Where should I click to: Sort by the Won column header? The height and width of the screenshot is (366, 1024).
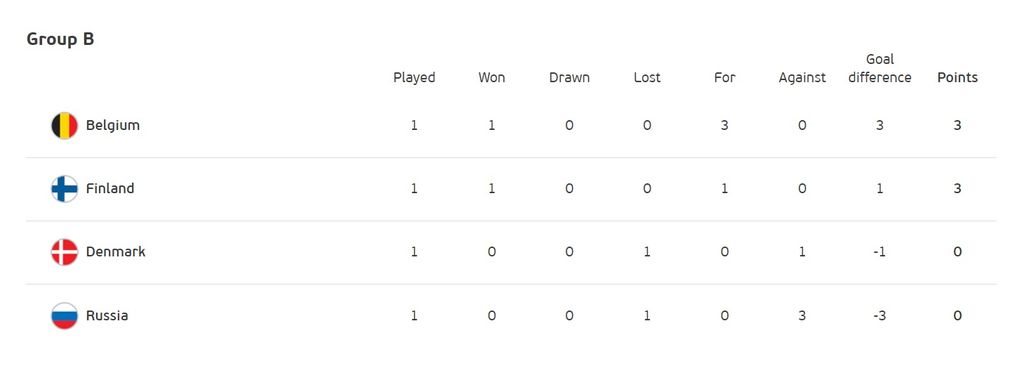click(492, 78)
